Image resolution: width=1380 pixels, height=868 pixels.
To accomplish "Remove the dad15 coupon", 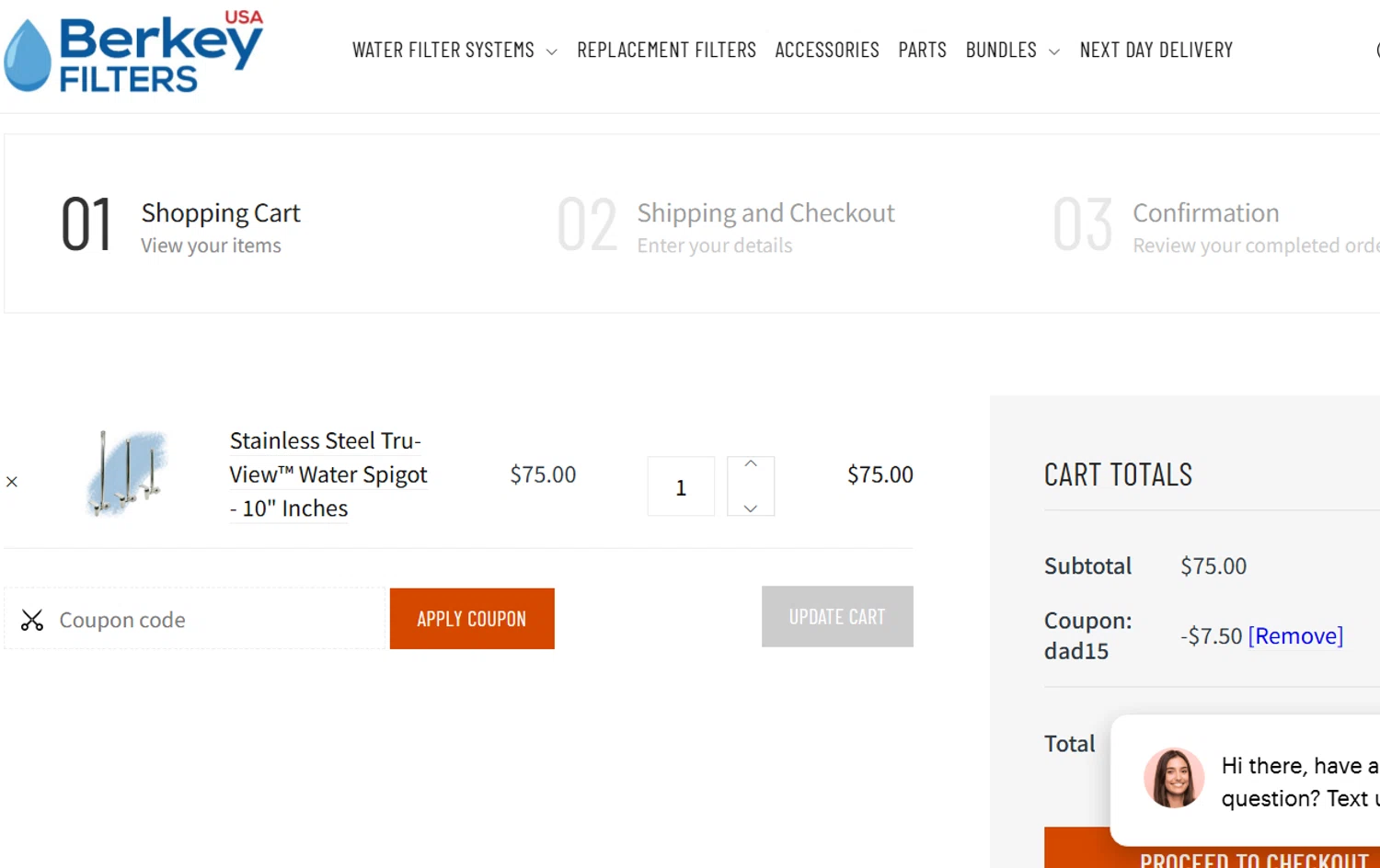I will pyautogui.click(x=1295, y=636).
